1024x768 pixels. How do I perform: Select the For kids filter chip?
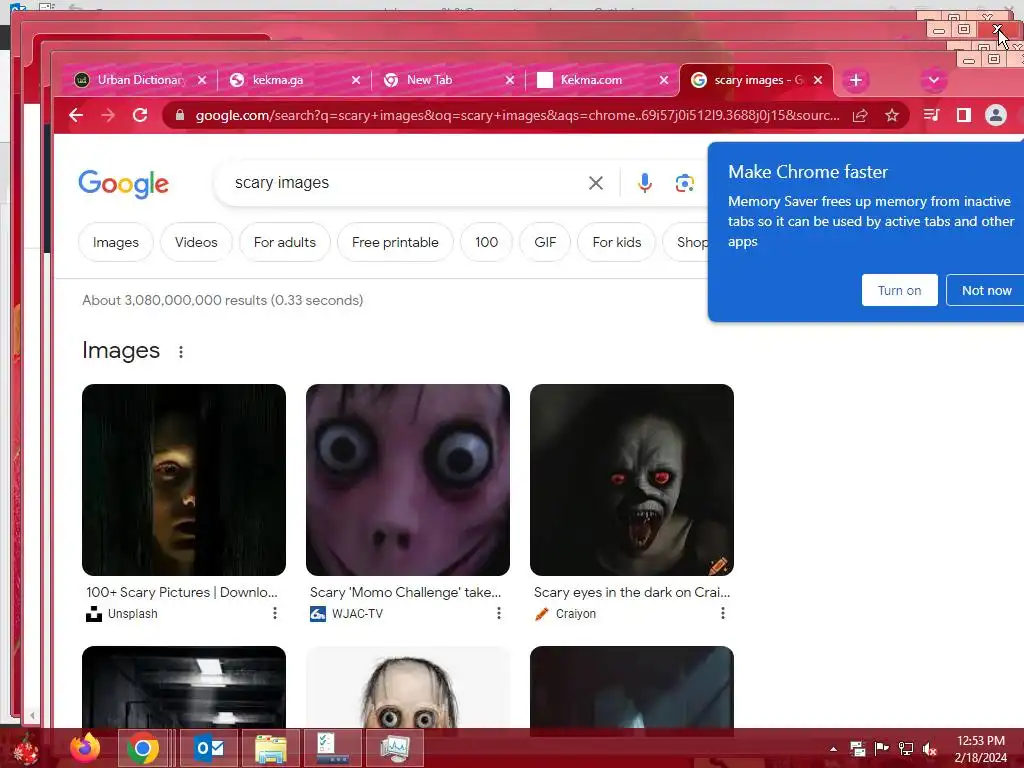pos(616,242)
